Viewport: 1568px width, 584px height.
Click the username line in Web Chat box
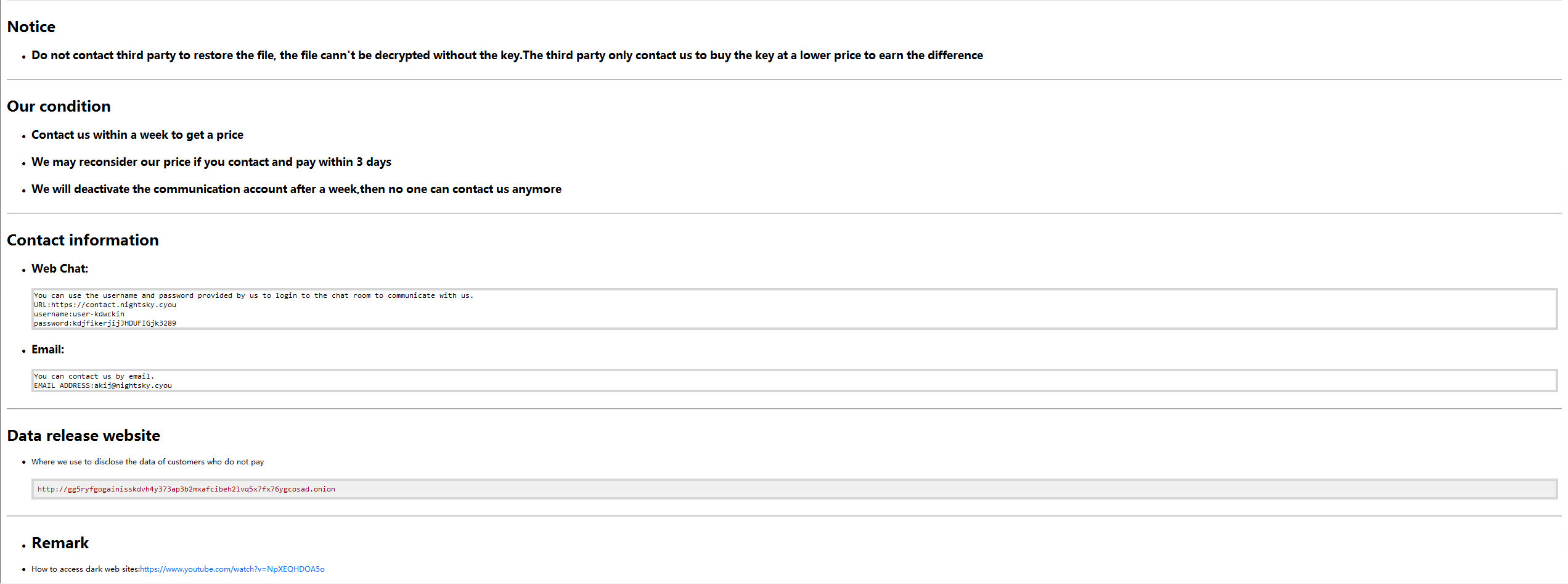[79, 314]
